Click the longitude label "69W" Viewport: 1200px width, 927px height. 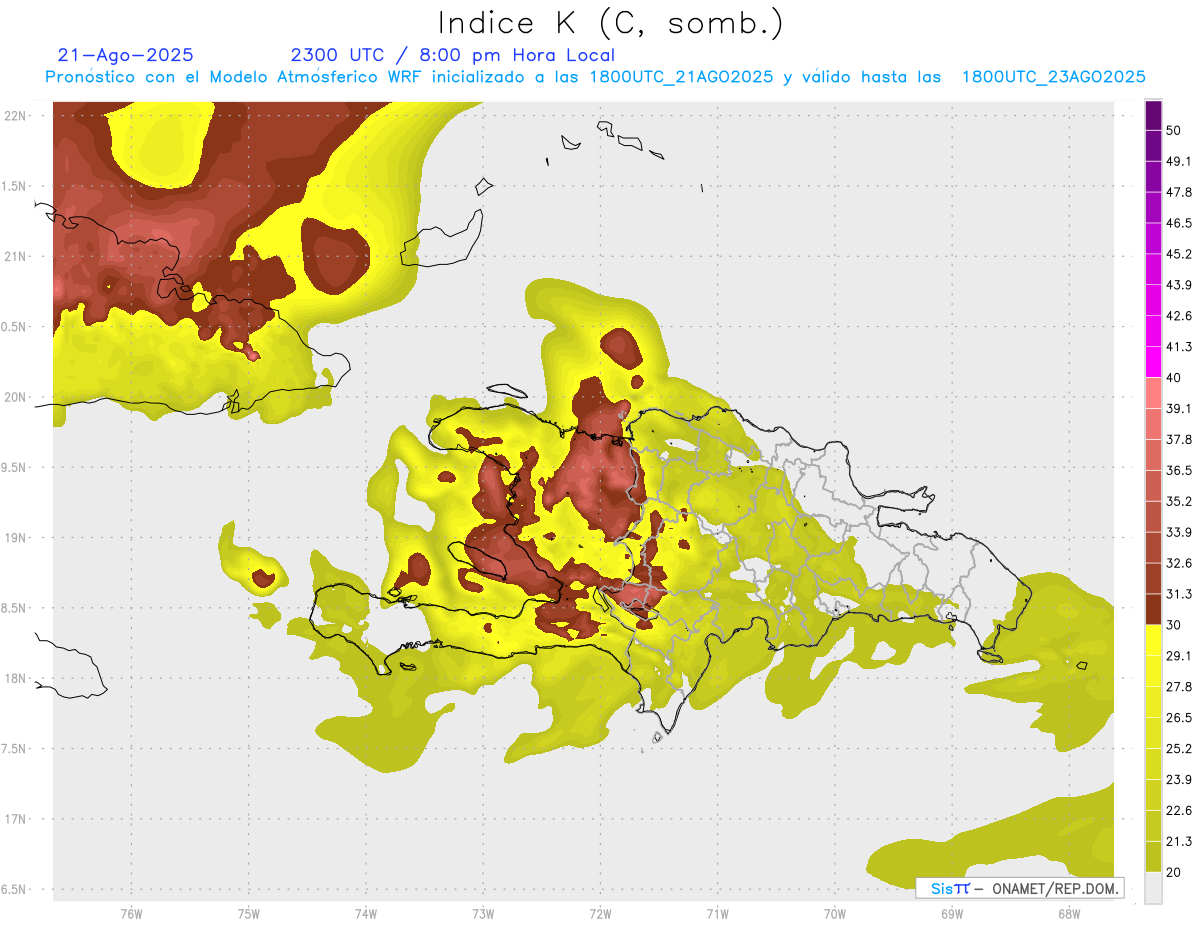click(x=952, y=914)
